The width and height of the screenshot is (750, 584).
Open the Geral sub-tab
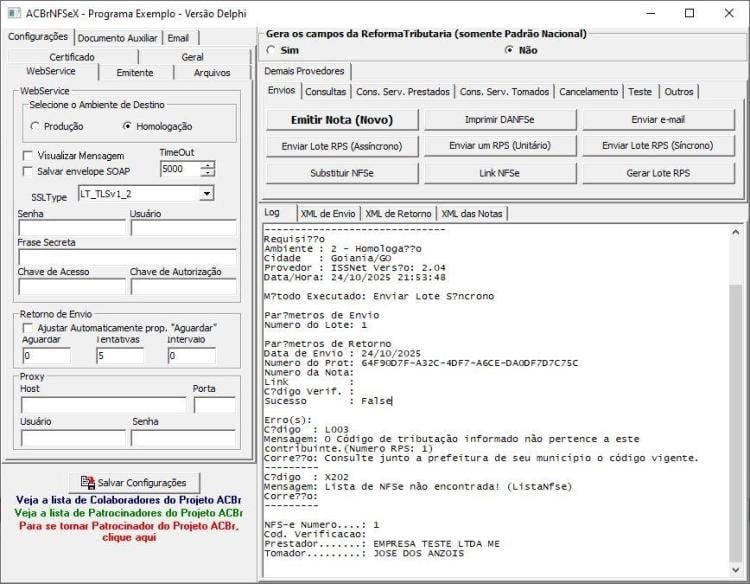[192, 57]
